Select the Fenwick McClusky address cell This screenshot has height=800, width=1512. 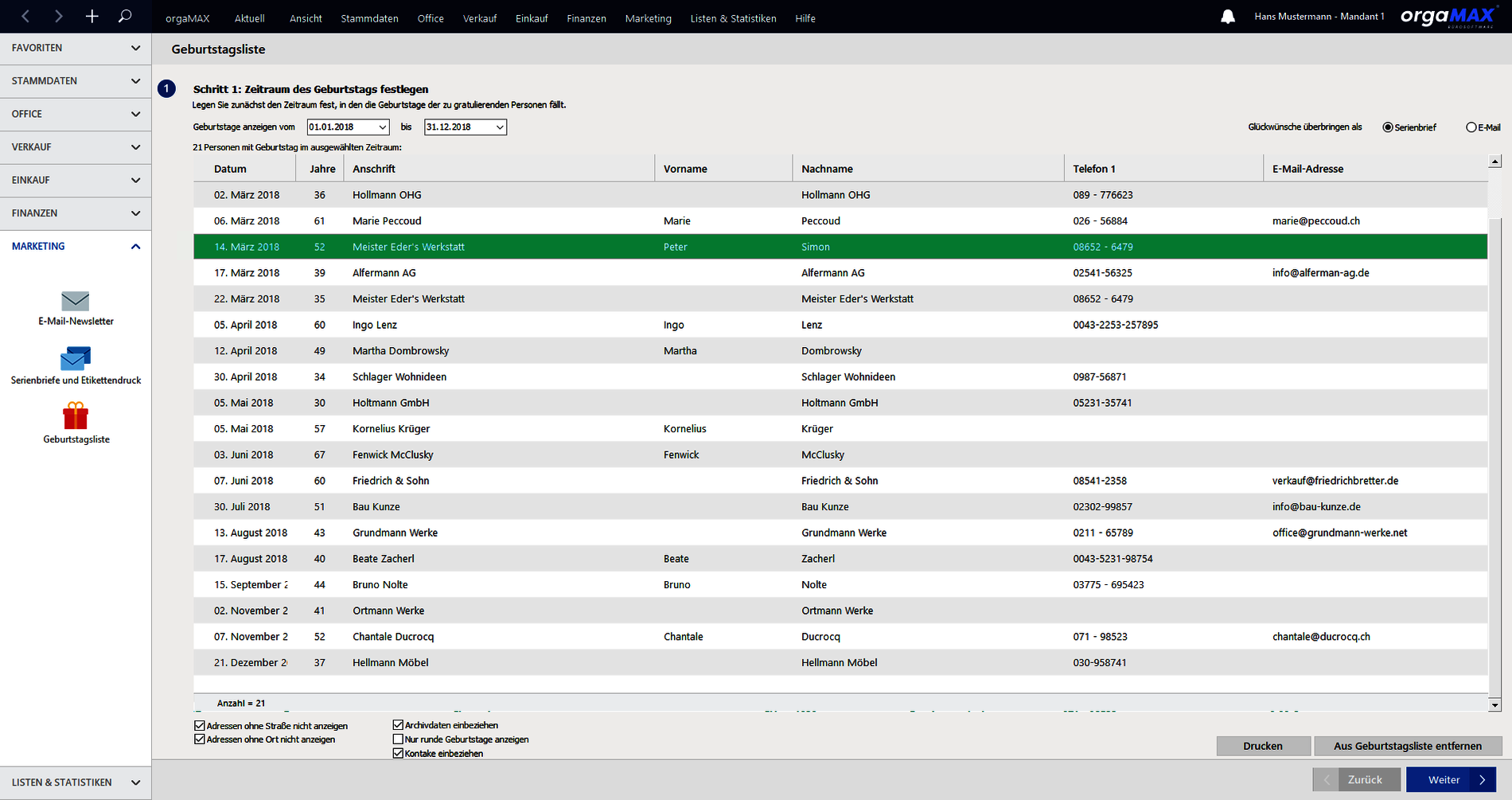[x=393, y=455]
